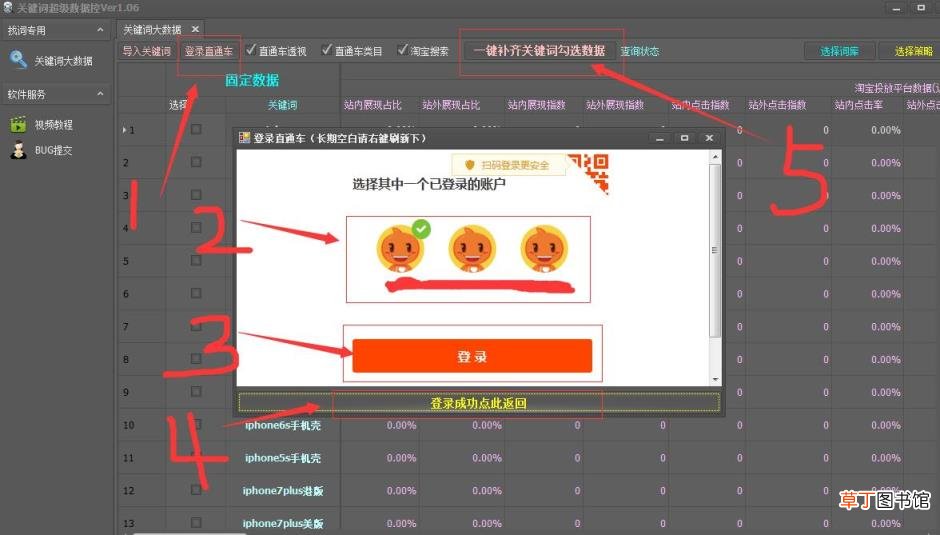Collapse the 找词专用 sidebar section
The image size is (940, 535).
(x=100, y=29)
